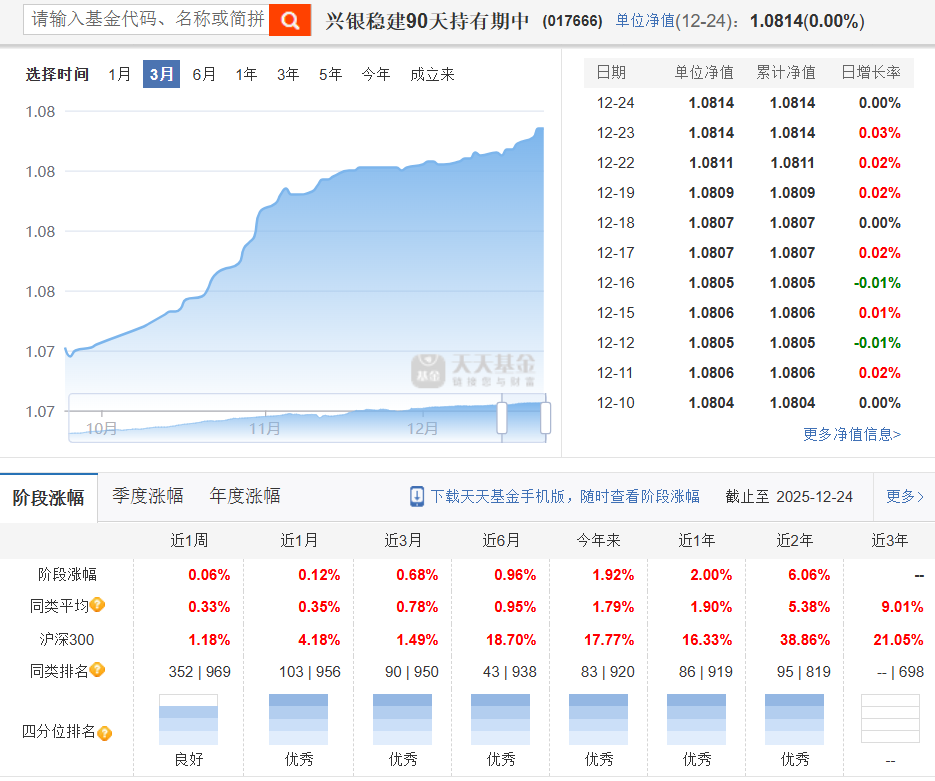Click the 今年来 quartile ranking bar
The width and height of the screenshot is (935, 781).
(598, 719)
